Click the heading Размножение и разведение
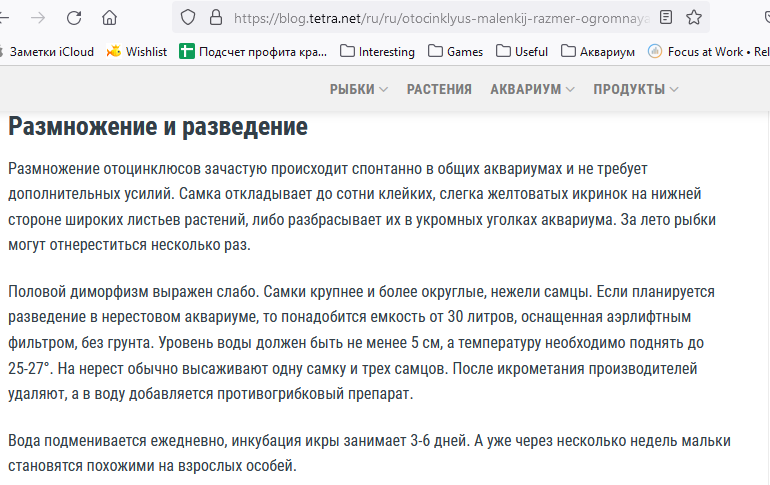This screenshot has width=770, height=485. click(158, 127)
